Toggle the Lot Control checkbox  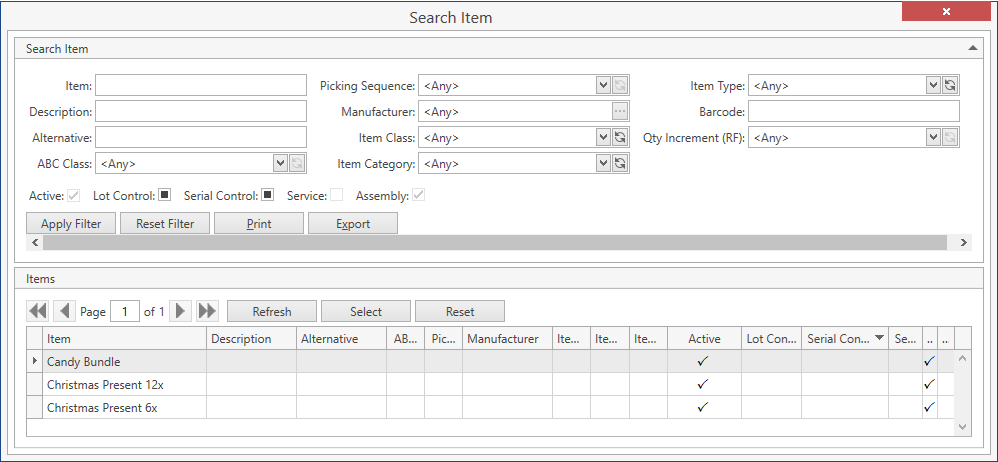coord(165,195)
